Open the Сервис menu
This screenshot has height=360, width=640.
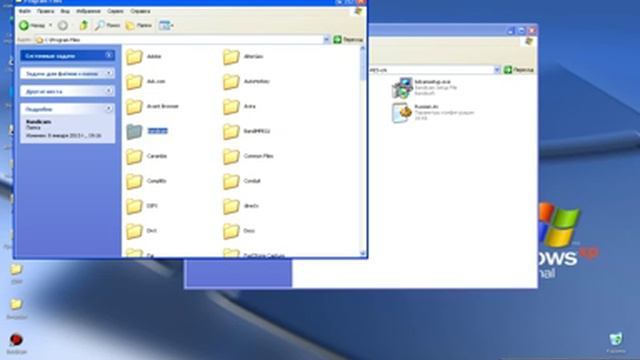(116, 11)
